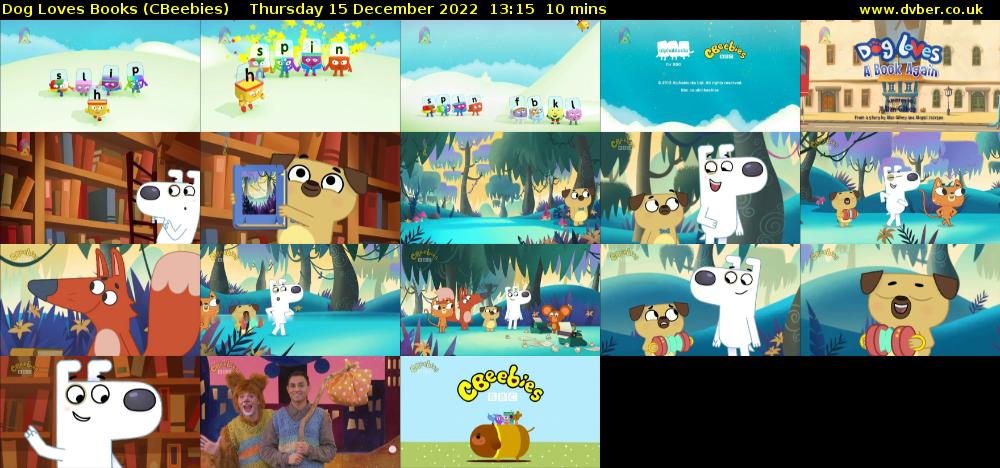Open thumbnail with five animals gathered in jungle
The image size is (1000, 468).
(x=501, y=300)
